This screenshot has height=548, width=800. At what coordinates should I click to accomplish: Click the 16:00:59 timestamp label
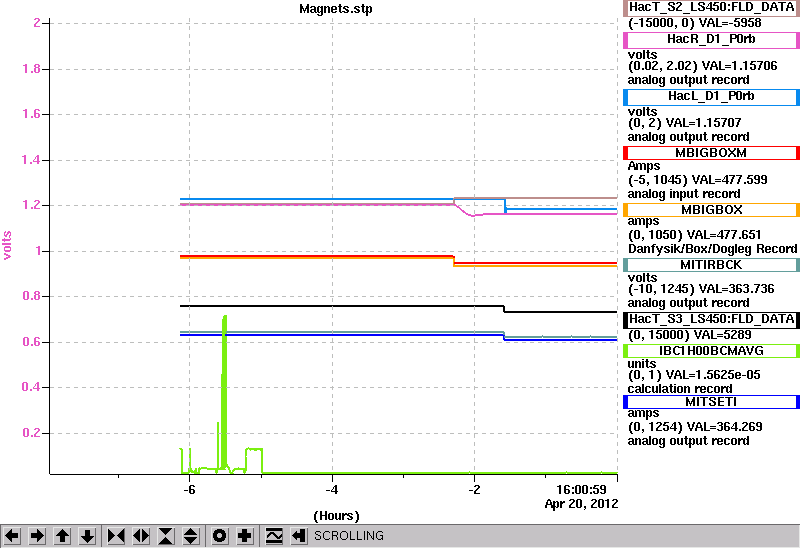[581, 490]
